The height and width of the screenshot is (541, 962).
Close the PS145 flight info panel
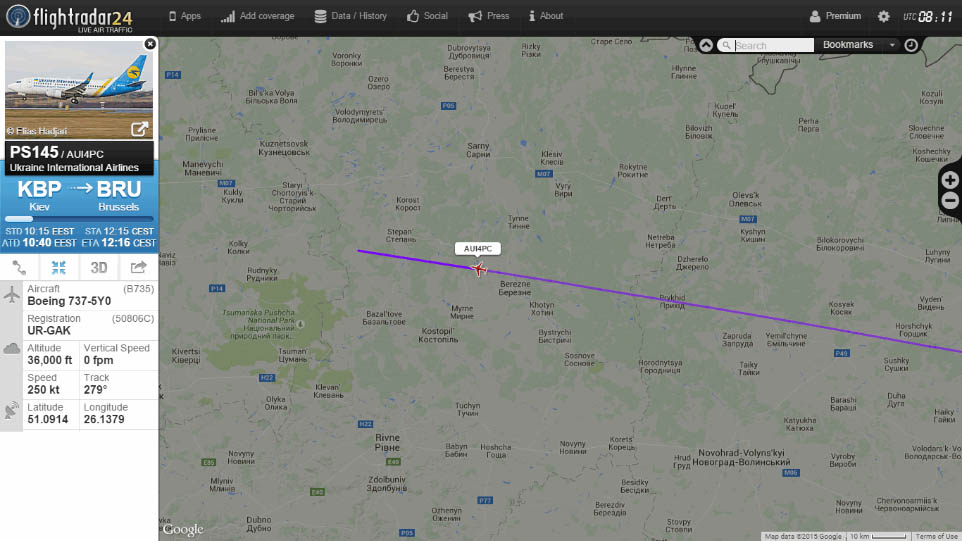pyautogui.click(x=150, y=44)
